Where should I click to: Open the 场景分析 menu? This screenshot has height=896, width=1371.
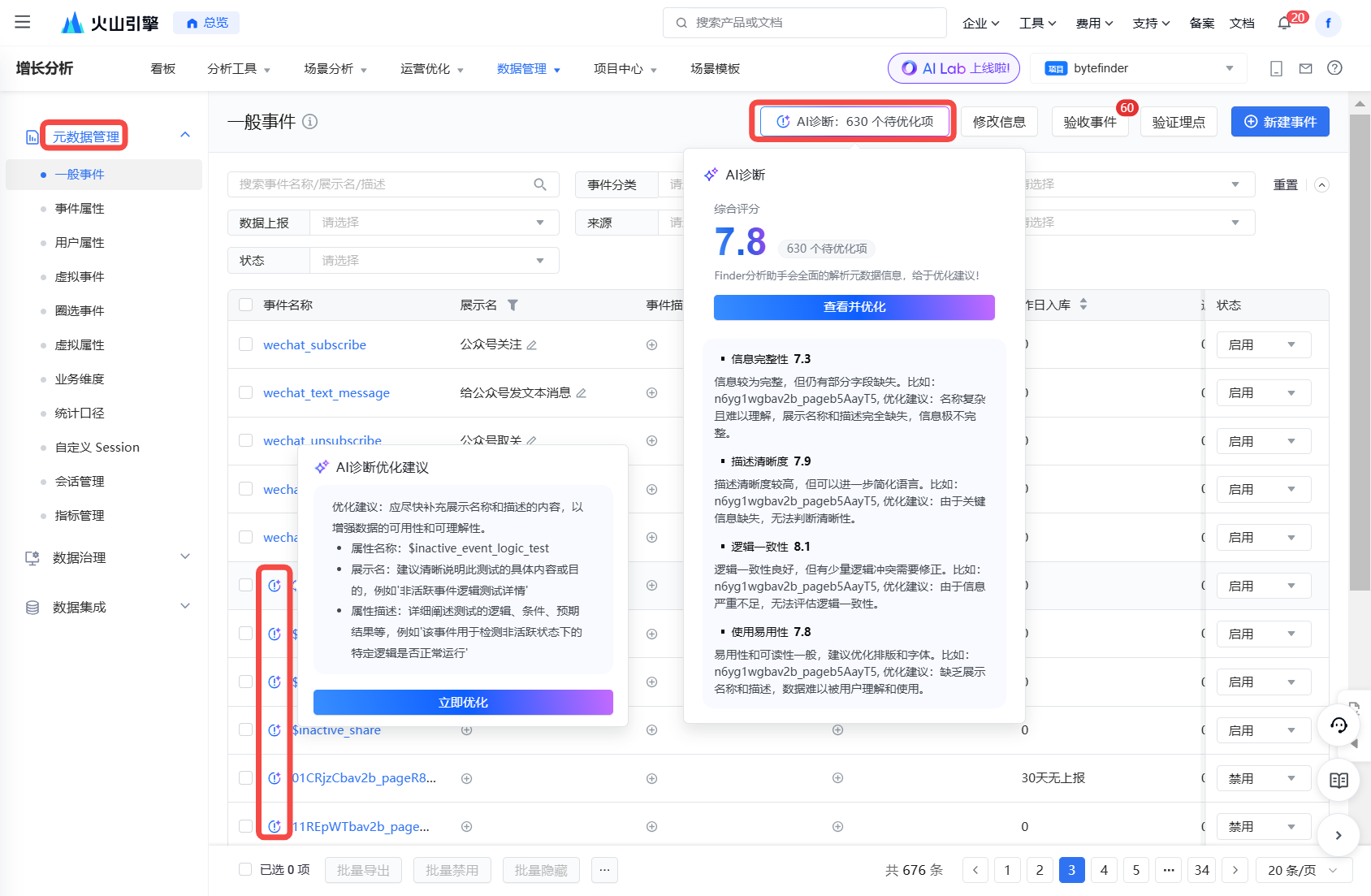(x=335, y=69)
